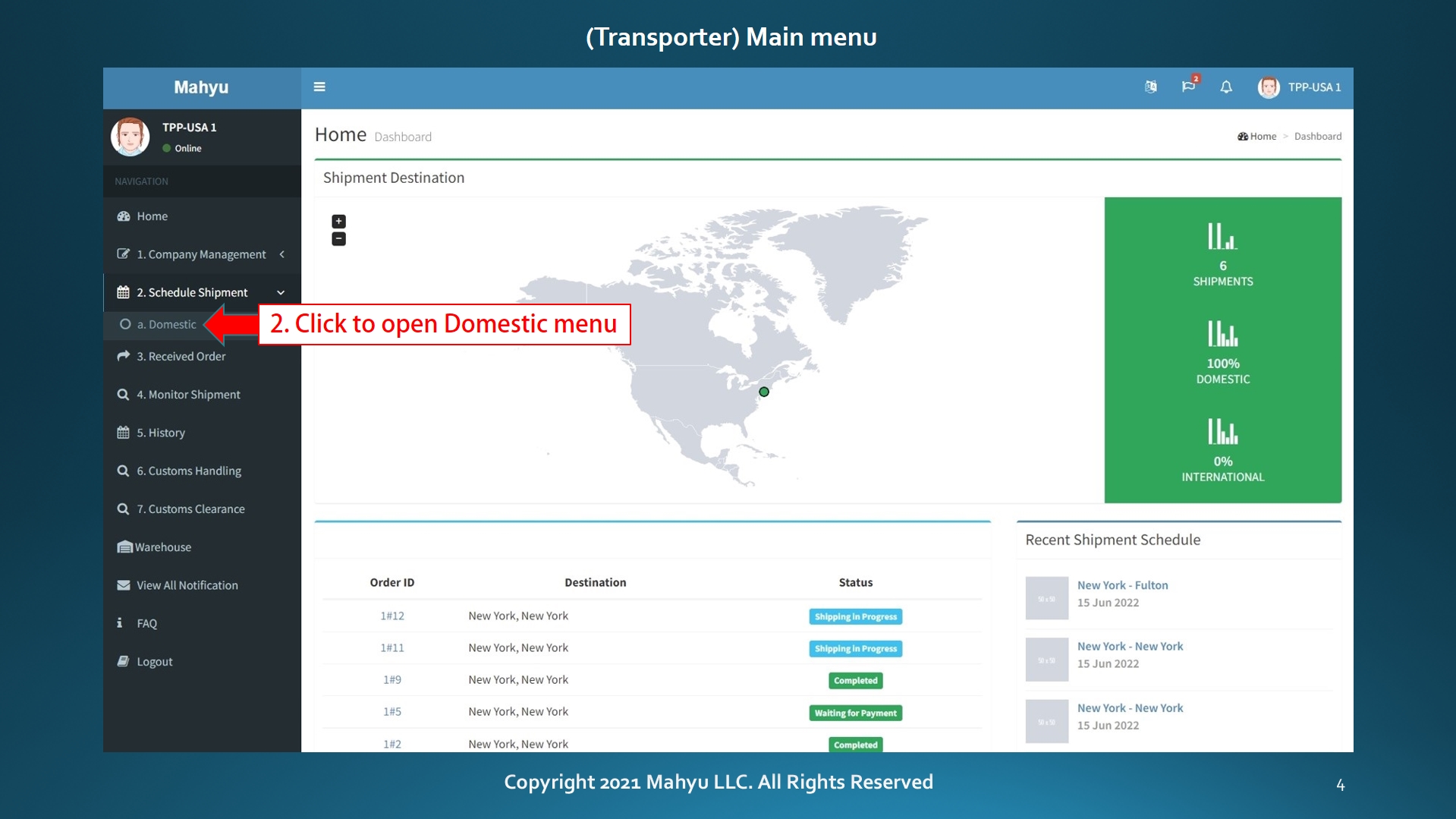
Task: Click Completed badge for order 1#9
Action: click(855, 681)
